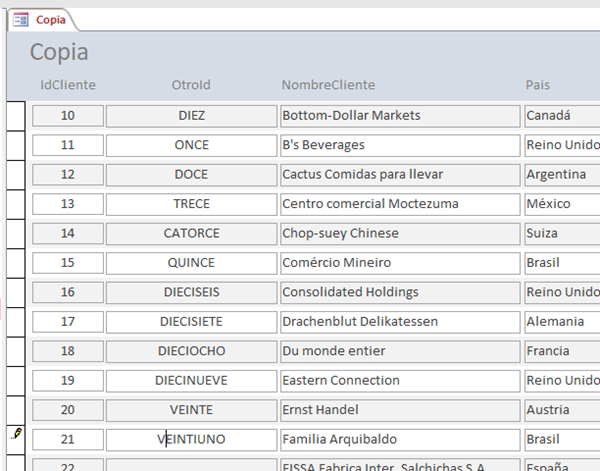This screenshot has height=471, width=600.
Task: Click Reino Unido field for Consolidated Holdings
Action: (x=562, y=292)
